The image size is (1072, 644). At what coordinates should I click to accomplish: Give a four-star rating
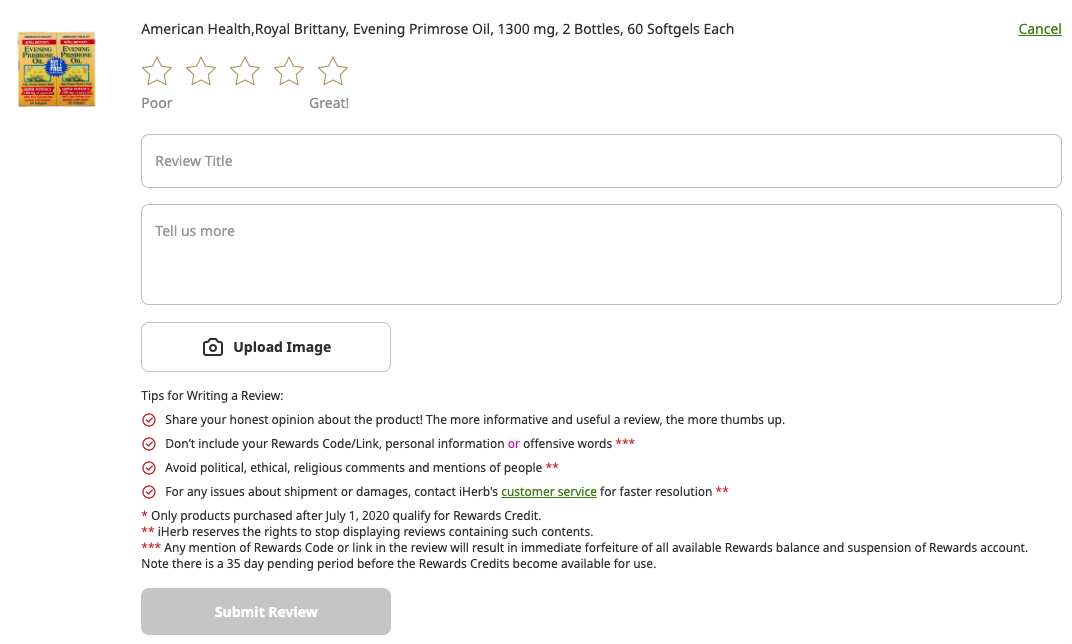[289, 71]
